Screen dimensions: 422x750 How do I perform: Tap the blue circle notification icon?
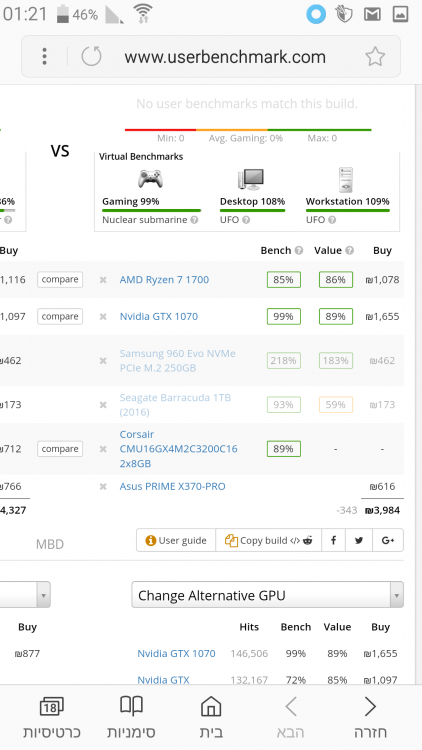point(316,14)
